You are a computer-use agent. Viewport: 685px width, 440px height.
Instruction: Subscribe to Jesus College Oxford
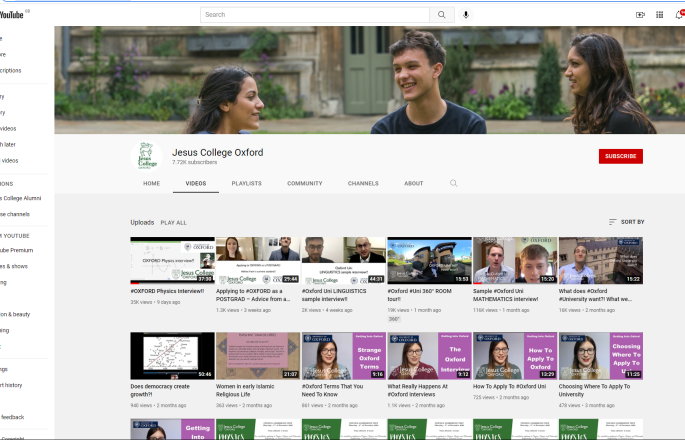point(620,156)
